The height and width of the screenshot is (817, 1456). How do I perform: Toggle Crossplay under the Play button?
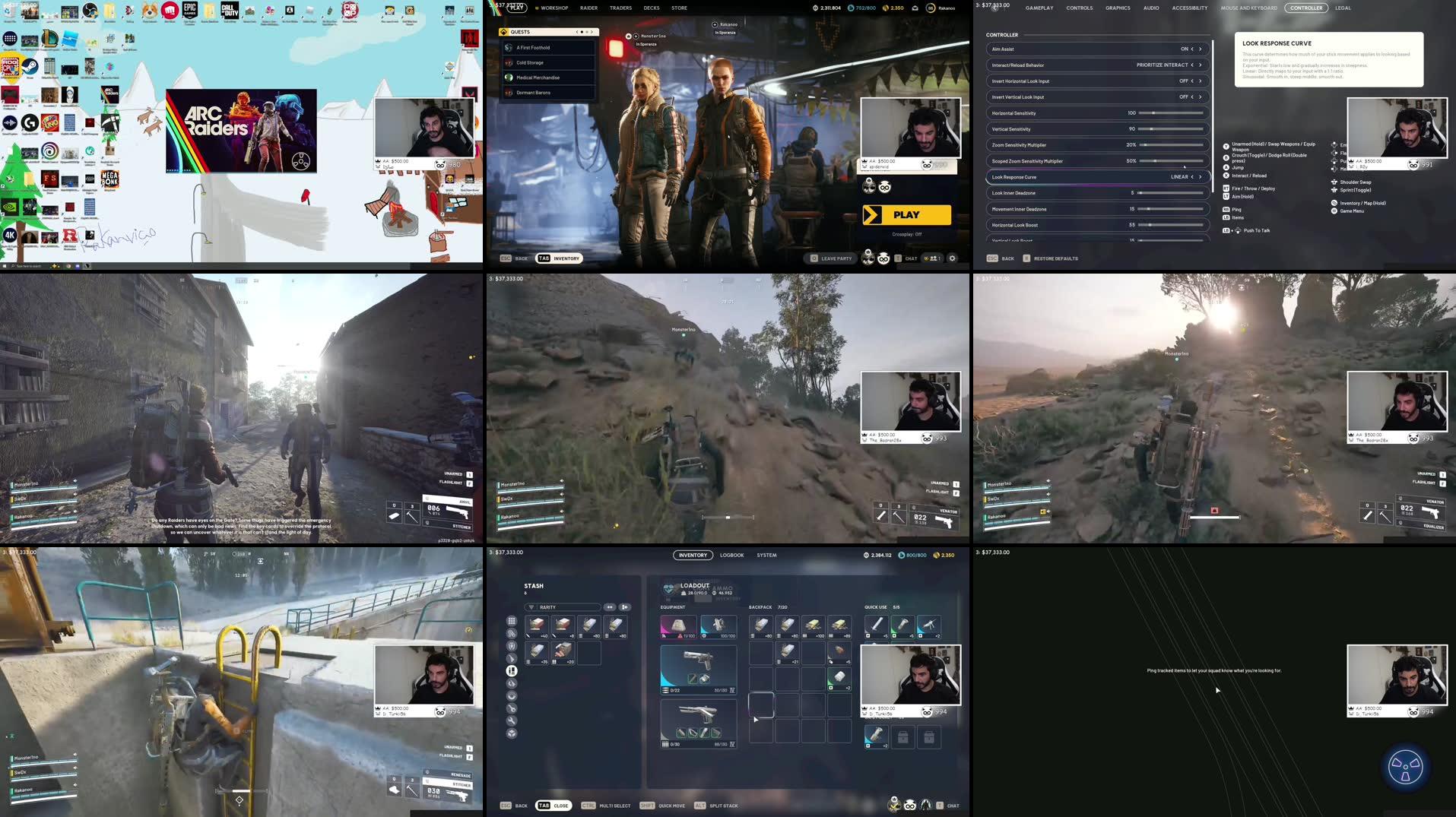point(907,235)
